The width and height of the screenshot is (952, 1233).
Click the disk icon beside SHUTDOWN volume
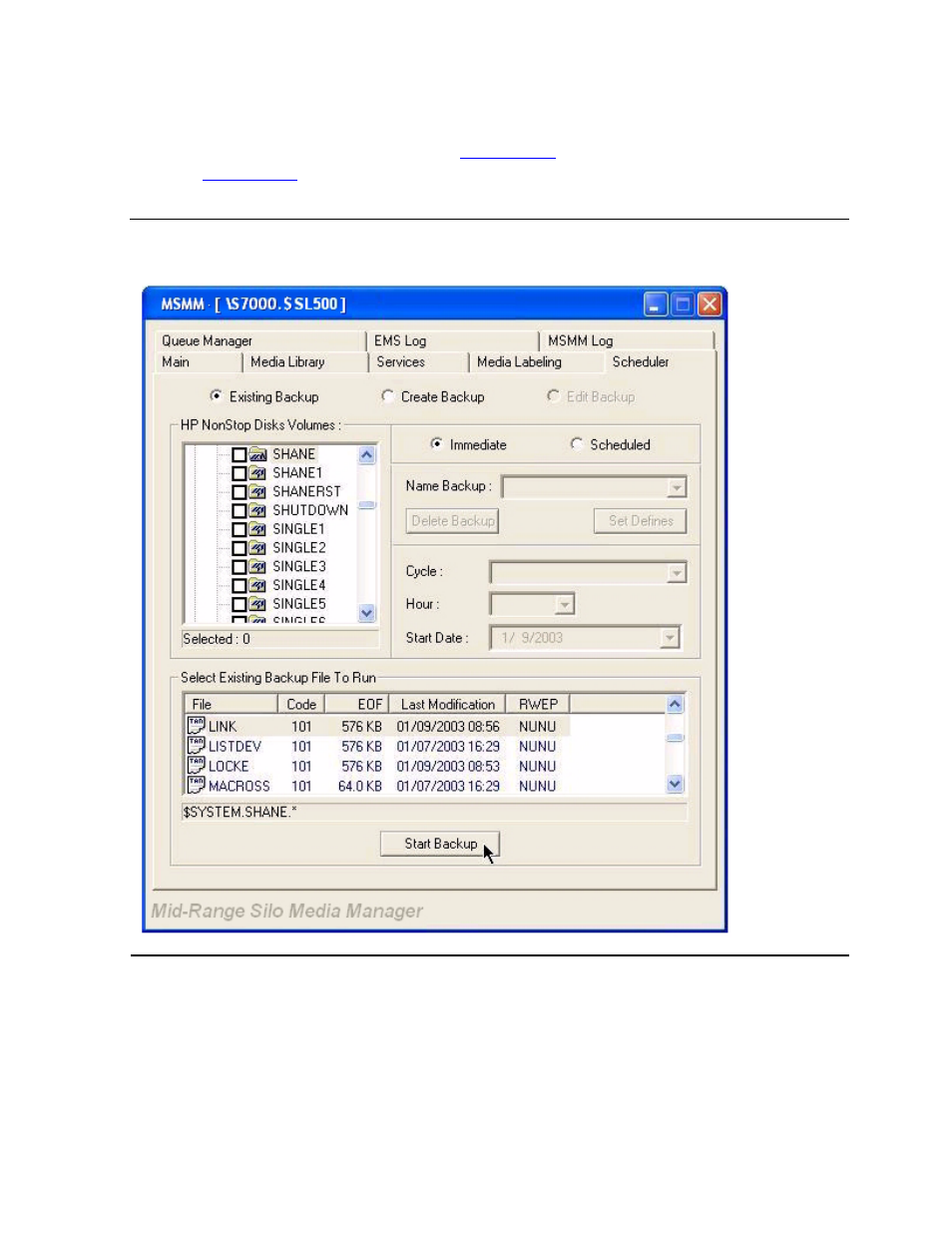pyautogui.click(x=257, y=510)
